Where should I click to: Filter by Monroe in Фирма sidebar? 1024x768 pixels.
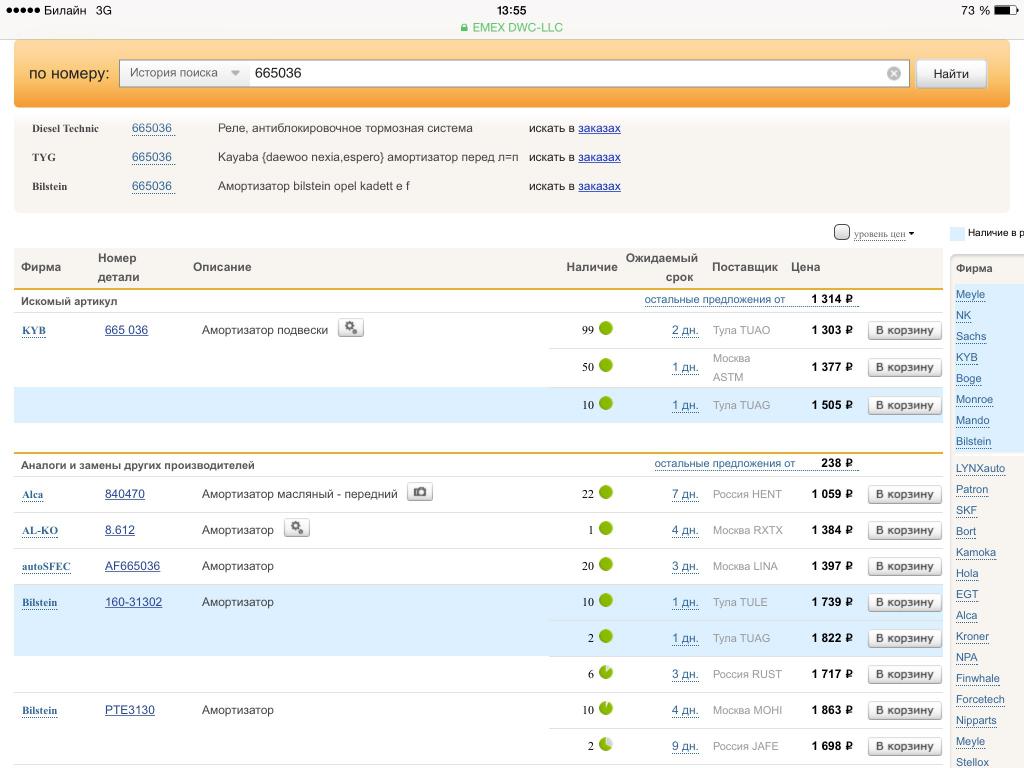click(974, 399)
